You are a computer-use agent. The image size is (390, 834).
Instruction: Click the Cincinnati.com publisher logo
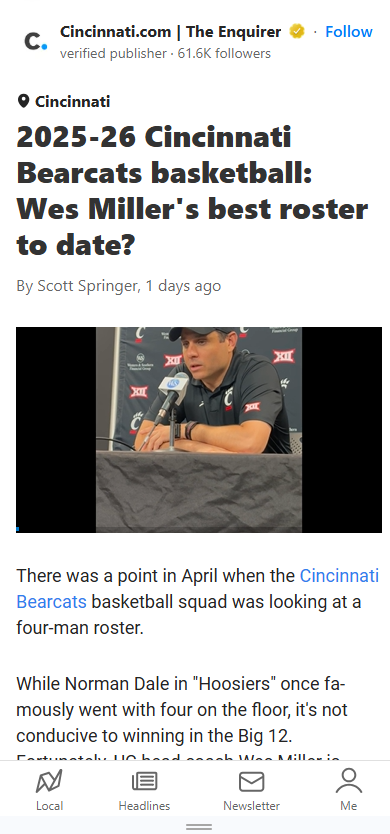tap(36, 41)
